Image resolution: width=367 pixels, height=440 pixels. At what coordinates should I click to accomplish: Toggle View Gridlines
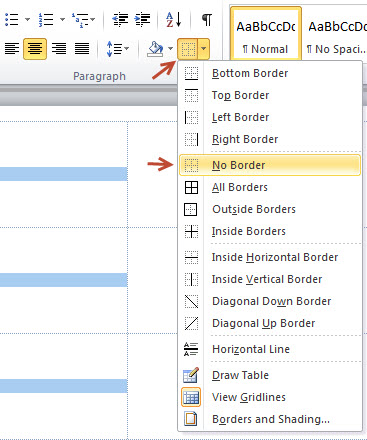point(270,397)
